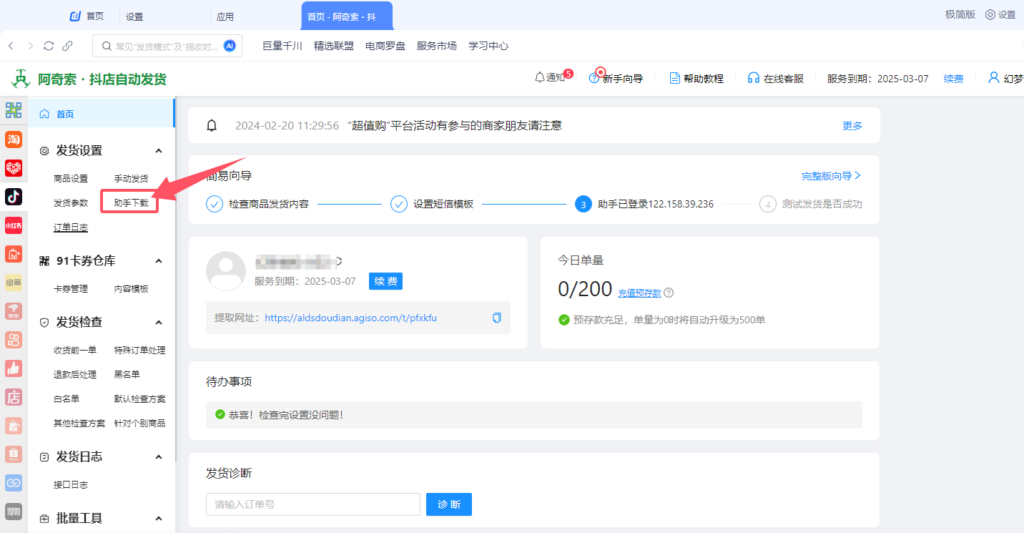Open 学习中心 in top navigation
1024x533 pixels.
[488, 46]
